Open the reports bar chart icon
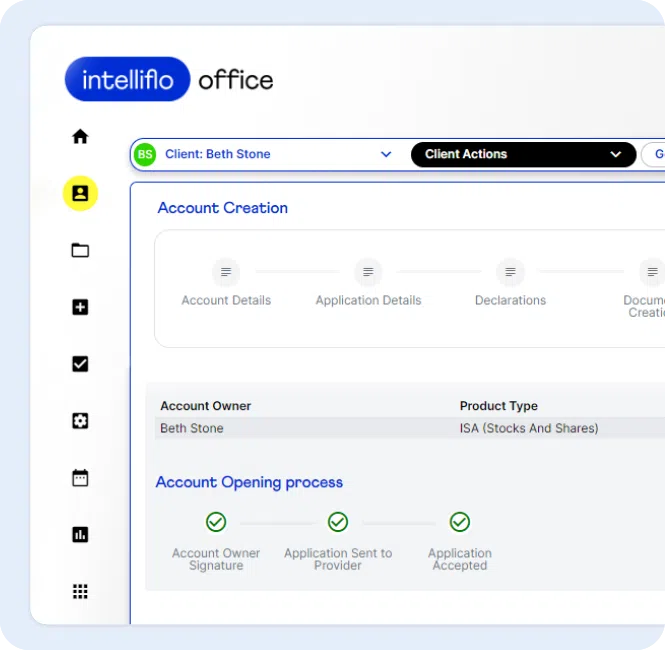The height and width of the screenshot is (650, 665). point(80,535)
